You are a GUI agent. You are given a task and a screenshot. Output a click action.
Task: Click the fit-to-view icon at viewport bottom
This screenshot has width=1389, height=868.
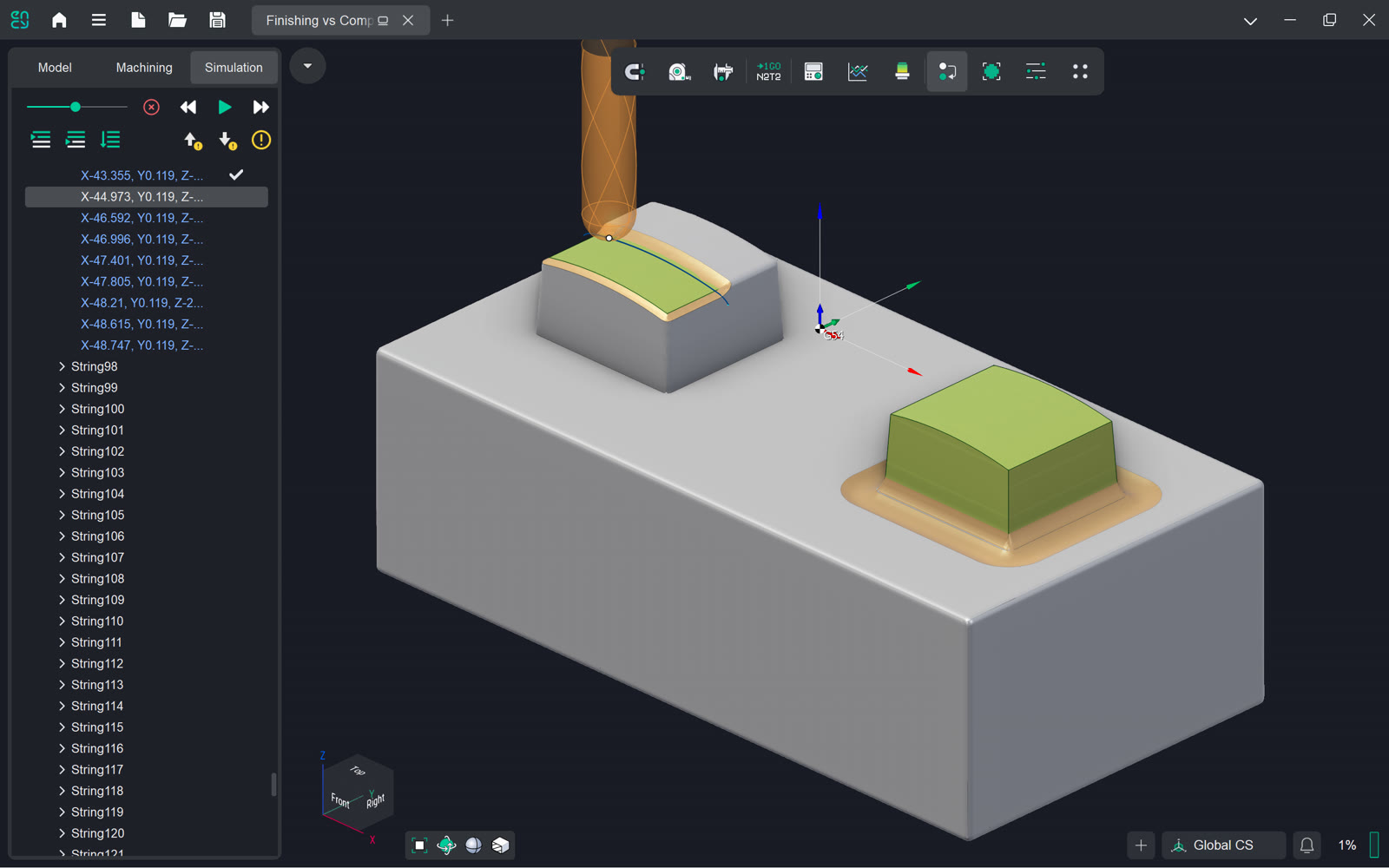(419, 845)
